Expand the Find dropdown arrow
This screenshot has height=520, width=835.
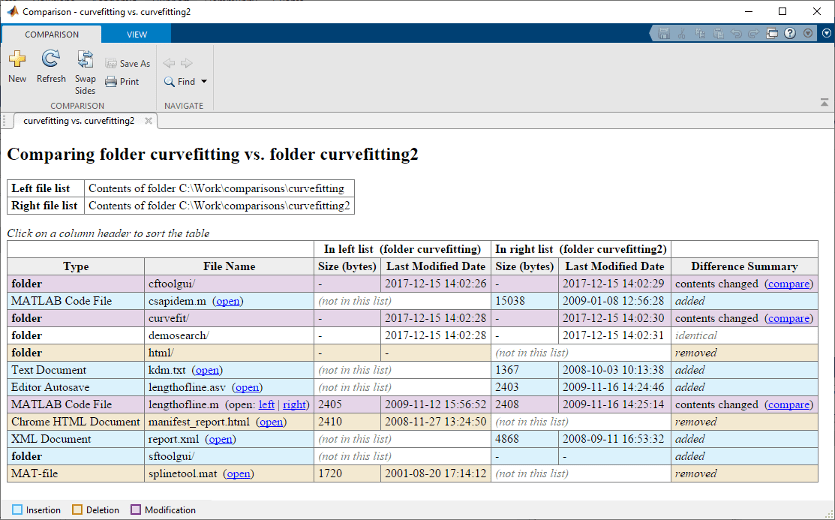click(x=204, y=82)
